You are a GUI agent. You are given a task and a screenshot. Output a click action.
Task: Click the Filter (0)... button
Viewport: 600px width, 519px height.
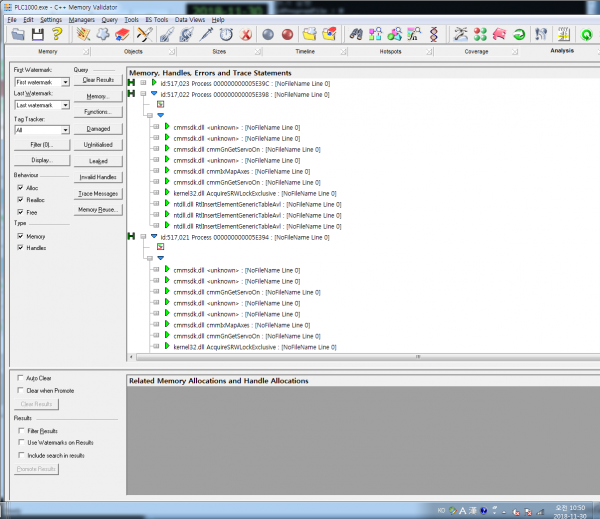[x=42, y=145]
